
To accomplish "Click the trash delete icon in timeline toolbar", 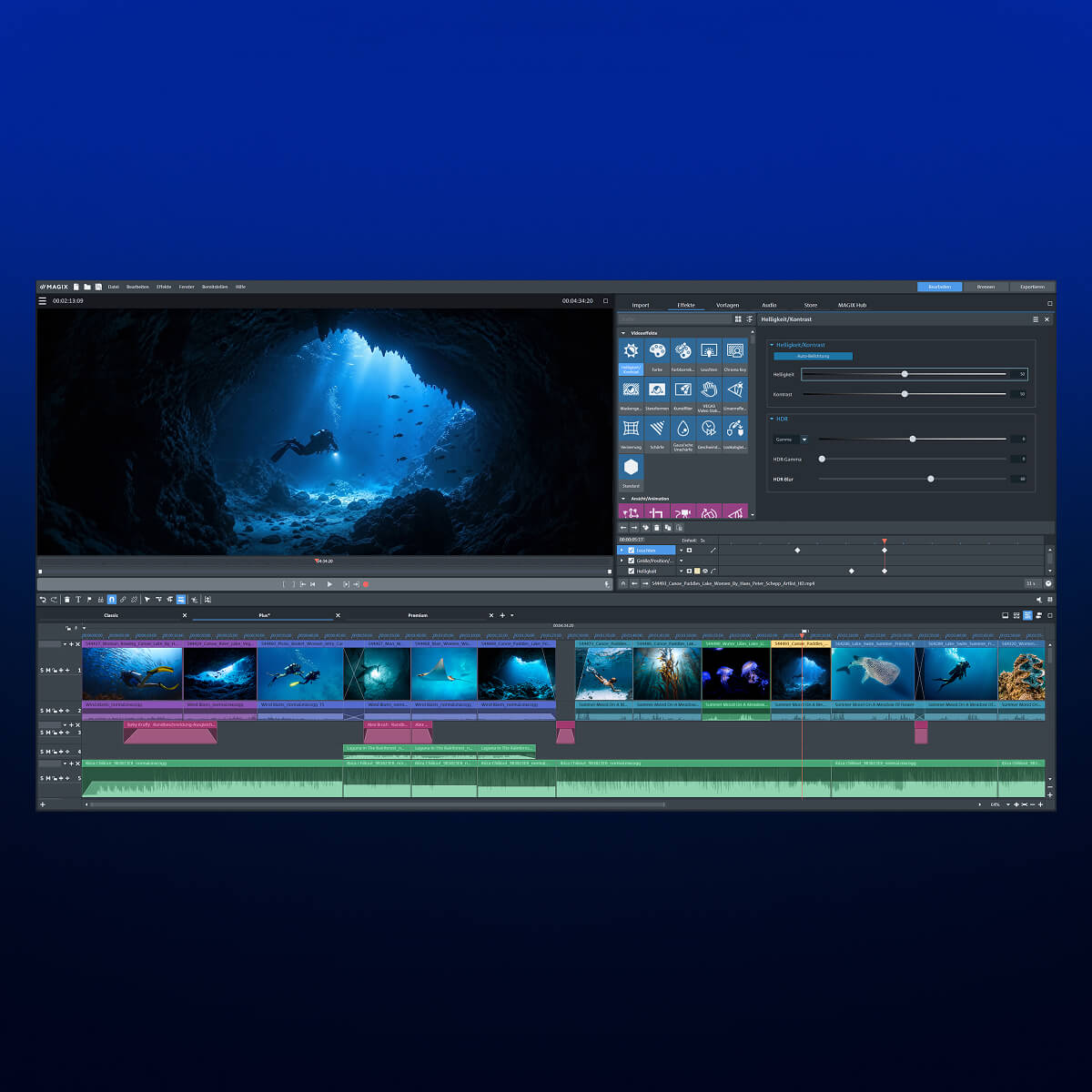I will pos(66,600).
